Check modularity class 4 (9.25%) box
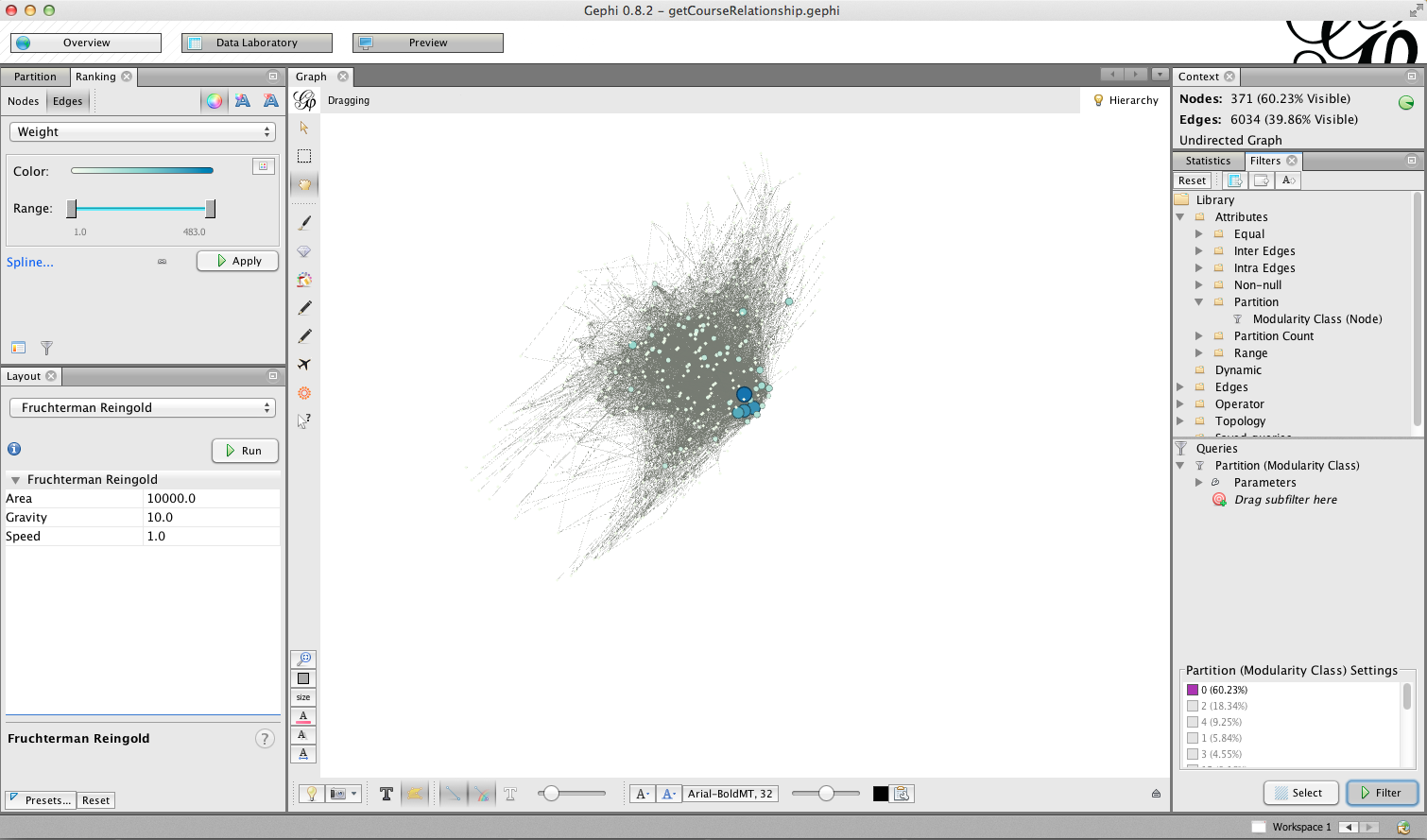1427x840 pixels. click(1193, 722)
